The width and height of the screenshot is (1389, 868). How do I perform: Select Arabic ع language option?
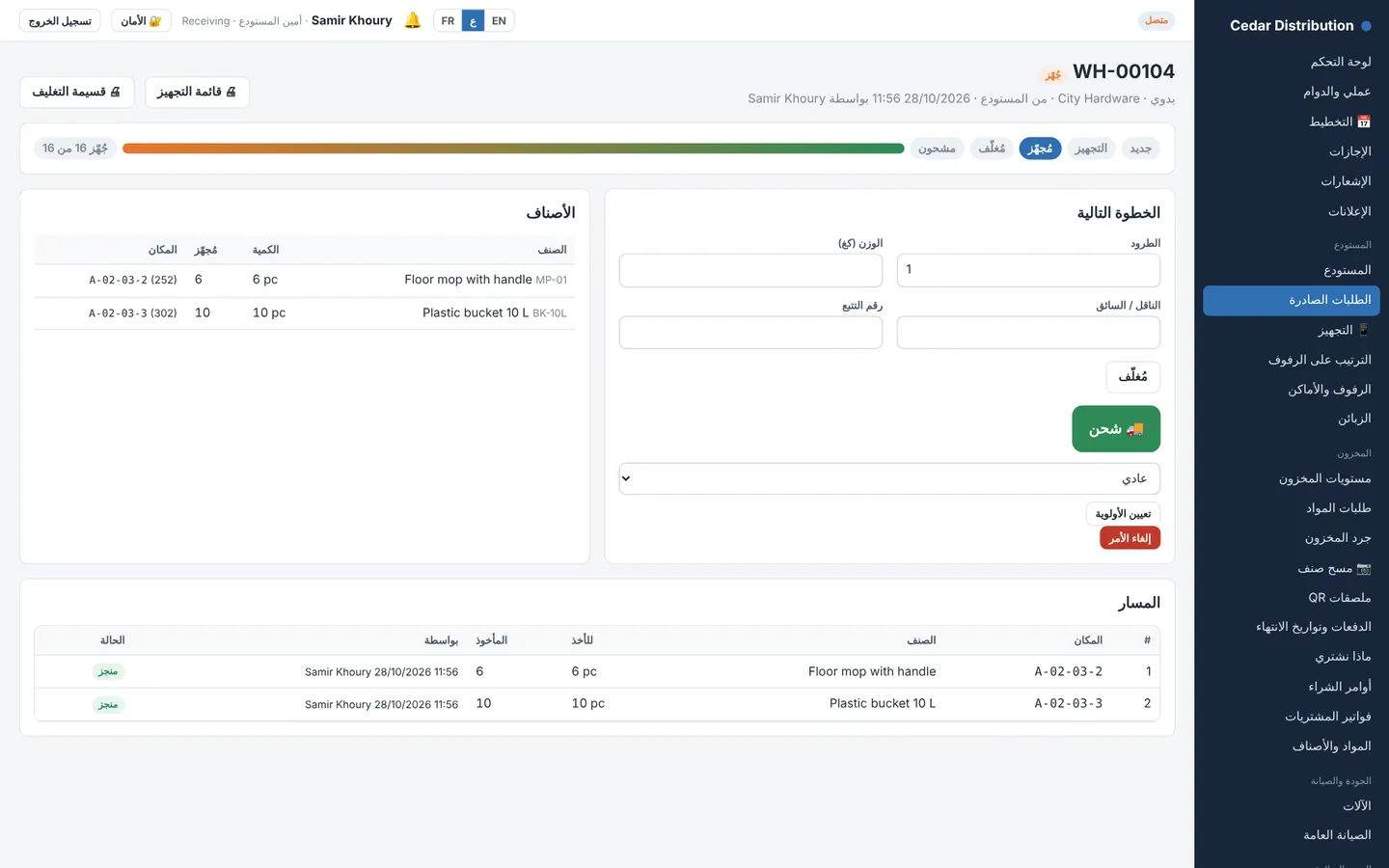coord(473,20)
